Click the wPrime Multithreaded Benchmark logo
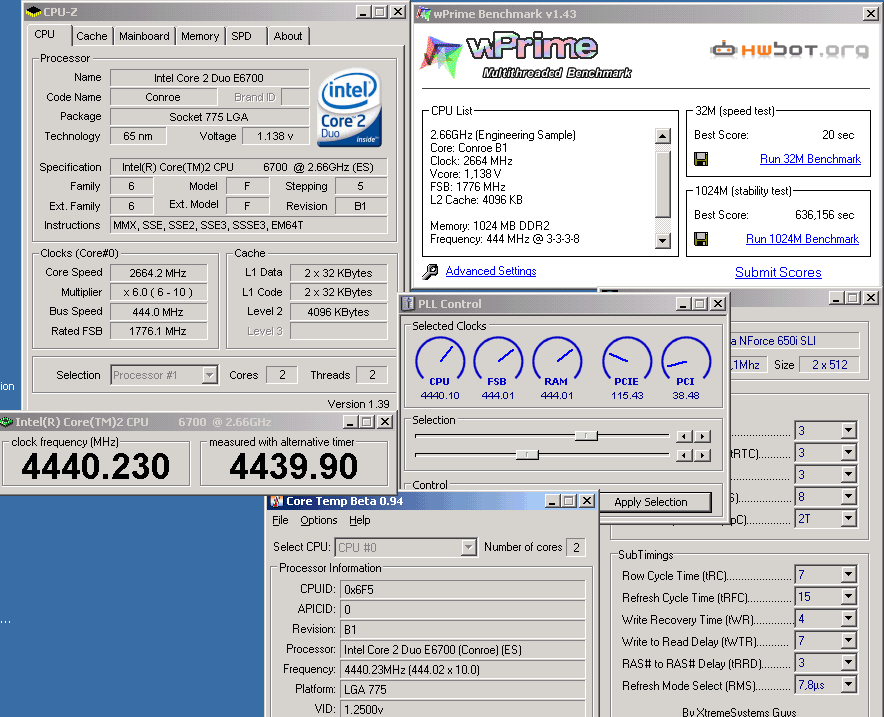Image resolution: width=884 pixels, height=717 pixels. [x=527, y=56]
